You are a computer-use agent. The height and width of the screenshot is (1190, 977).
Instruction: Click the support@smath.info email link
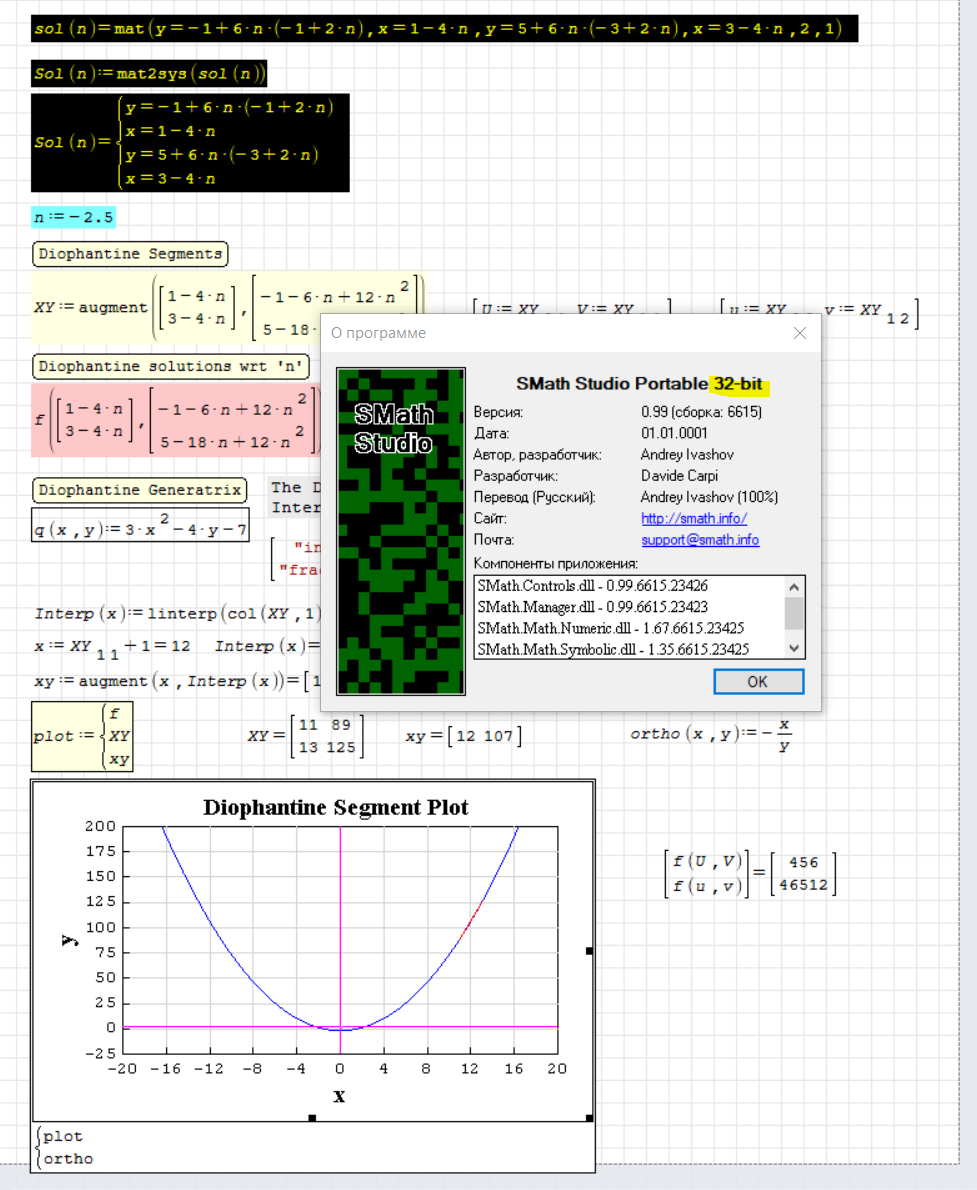pyautogui.click(x=700, y=540)
